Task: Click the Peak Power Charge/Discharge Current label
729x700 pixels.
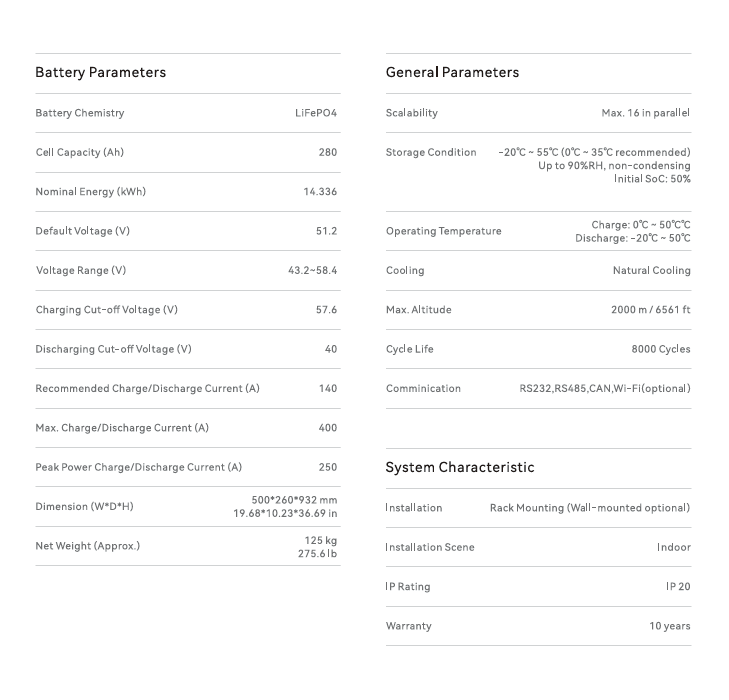Action: pyautogui.click(x=139, y=468)
